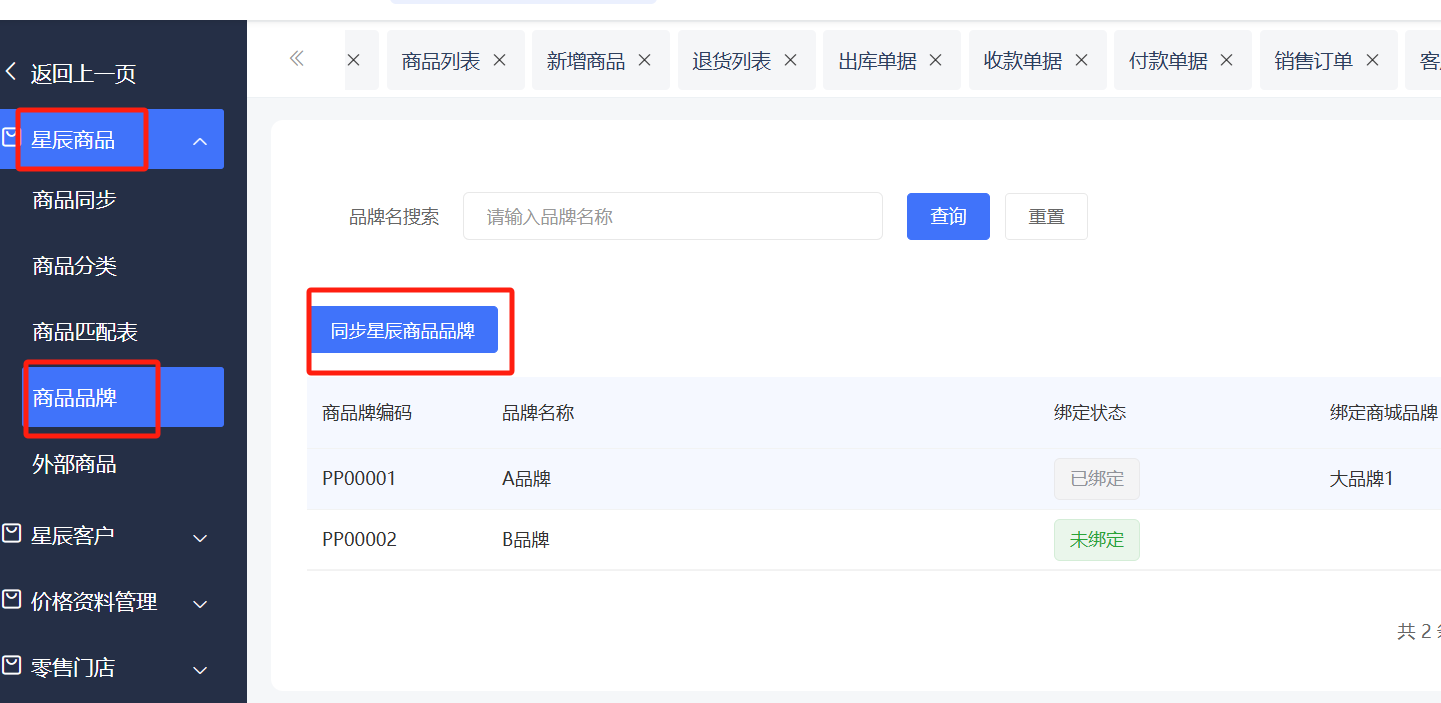The width and height of the screenshot is (1441, 703).
Task: Click the B品牌 name cell
Action: 526,540
